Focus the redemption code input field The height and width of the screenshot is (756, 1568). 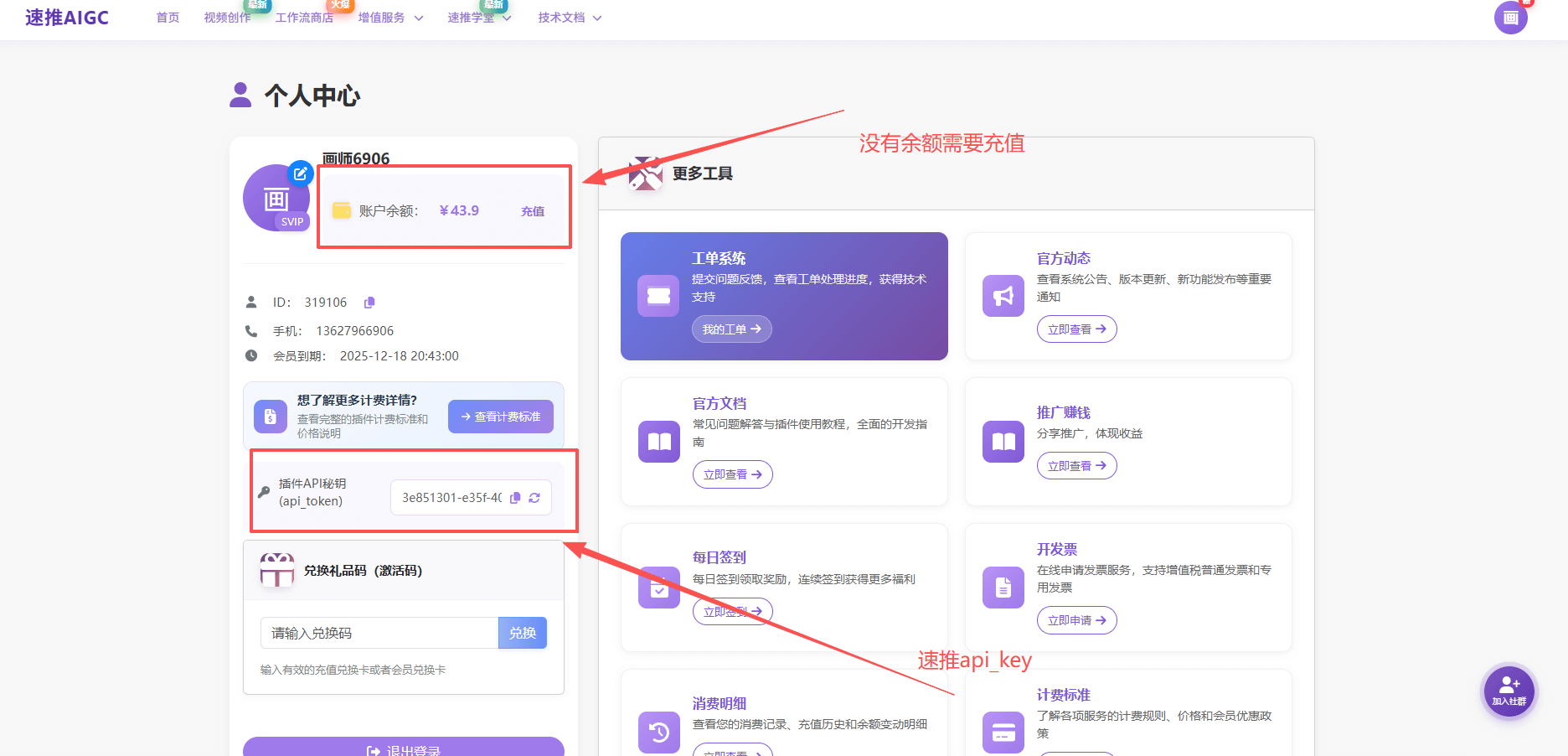click(x=379, y=633)
